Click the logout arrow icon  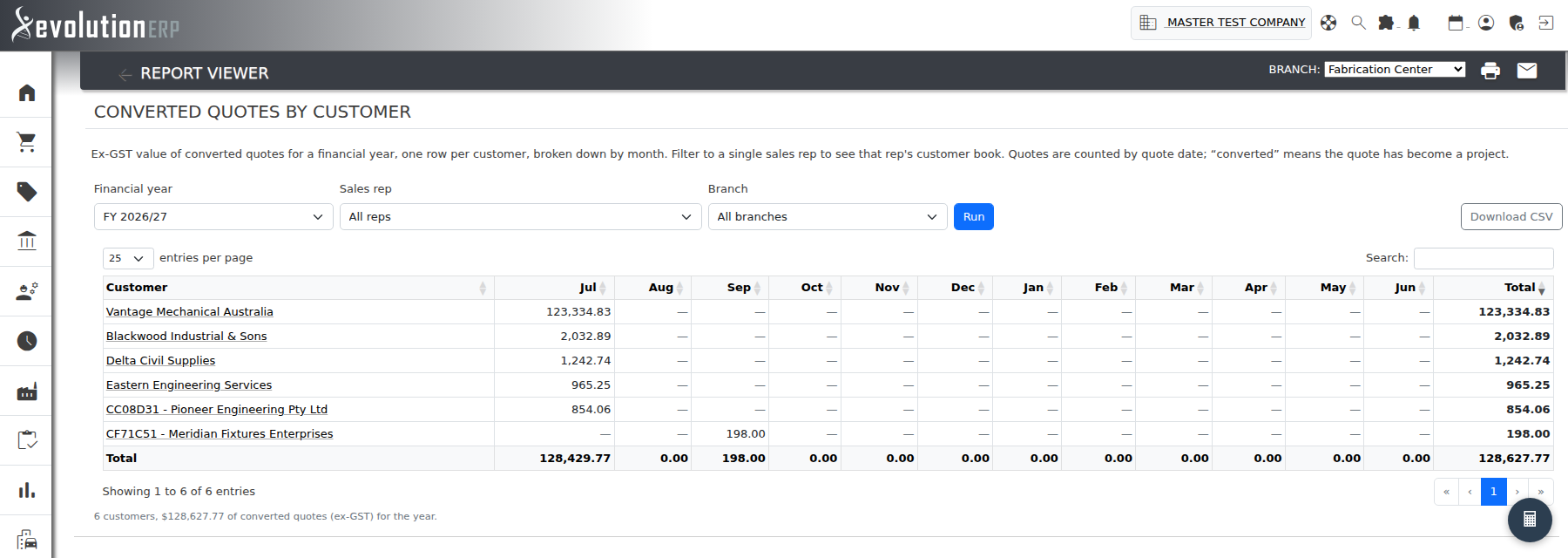(1546, 23)
